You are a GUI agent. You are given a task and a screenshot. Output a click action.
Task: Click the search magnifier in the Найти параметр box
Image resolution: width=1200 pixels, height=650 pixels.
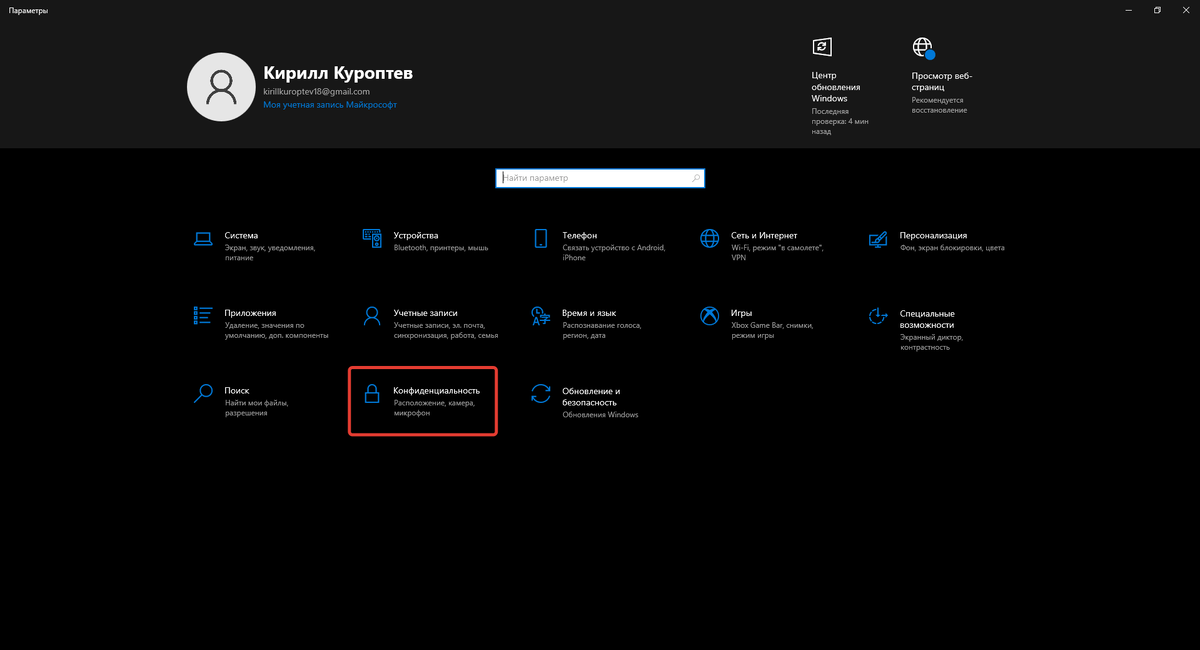[696, 178]
